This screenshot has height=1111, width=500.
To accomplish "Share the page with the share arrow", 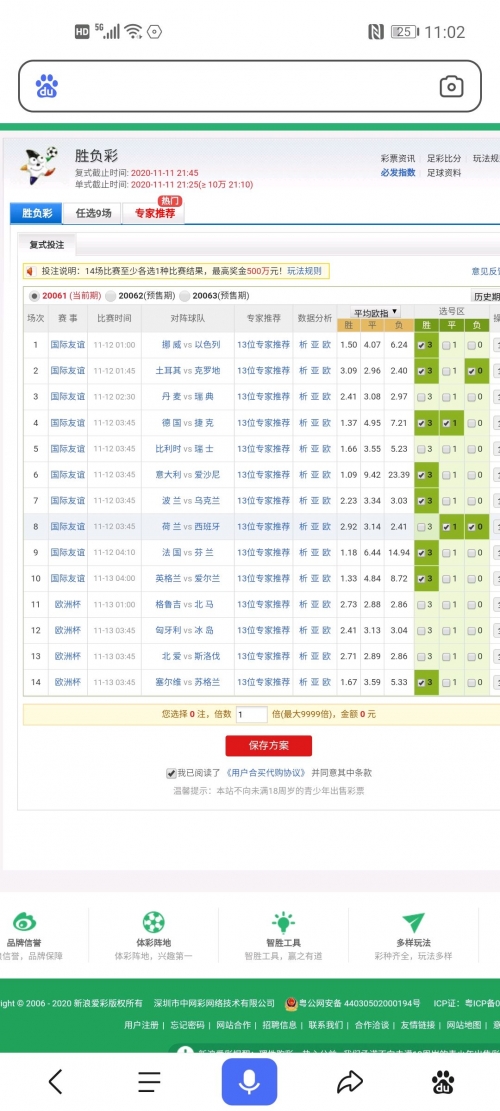I will pyautogui.click(x=349, y=1081).
